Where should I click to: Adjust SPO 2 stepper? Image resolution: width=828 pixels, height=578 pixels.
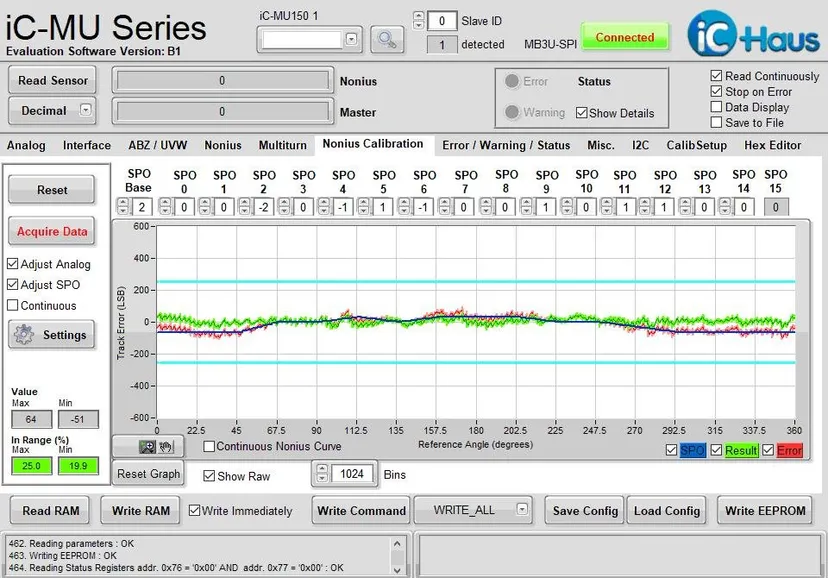pos(244,206)
